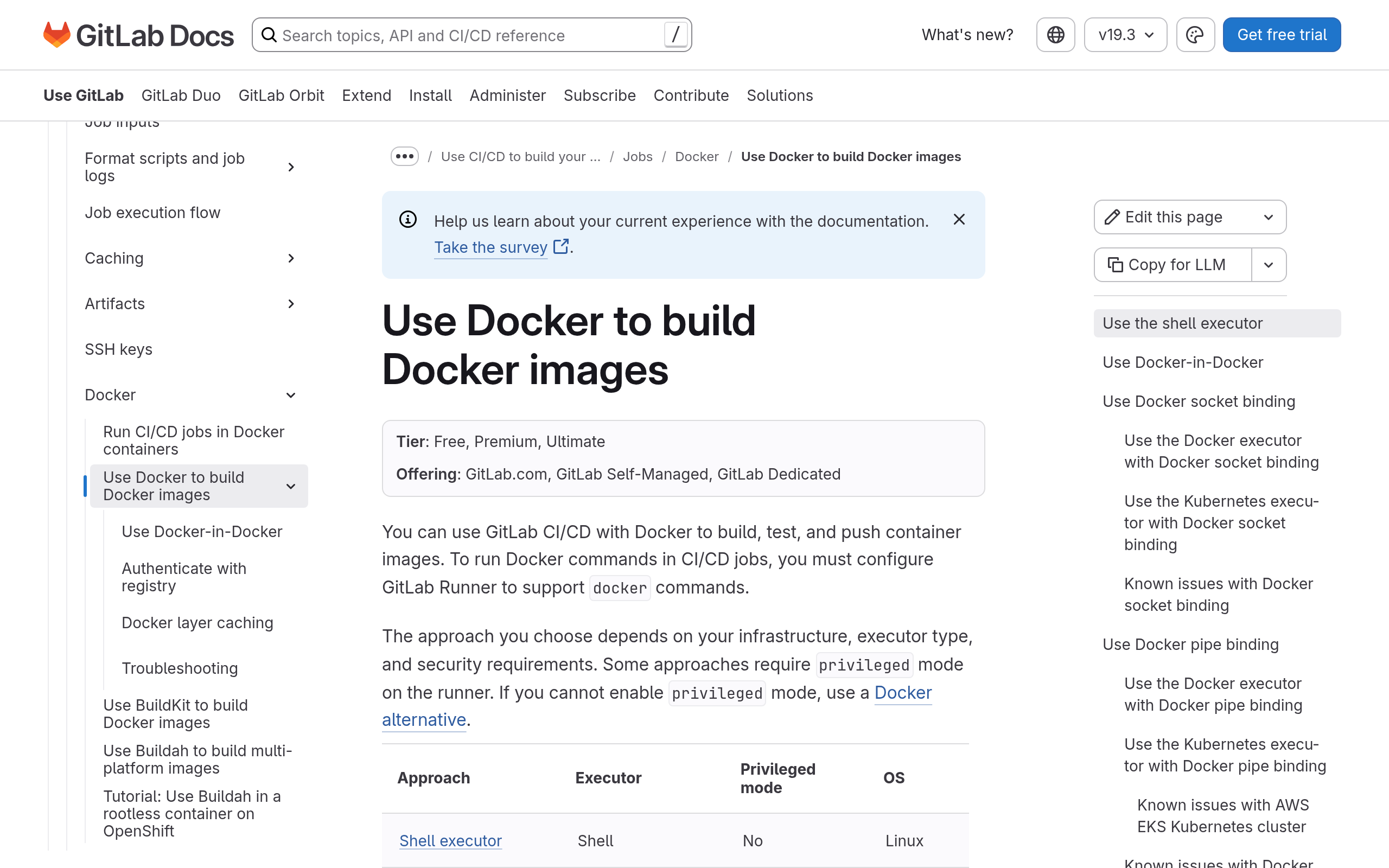Jump to Use the Docker executor with Docker pipe binding
The height and width of the screenshot is (868, 1389).
(x=1213, y=694)
